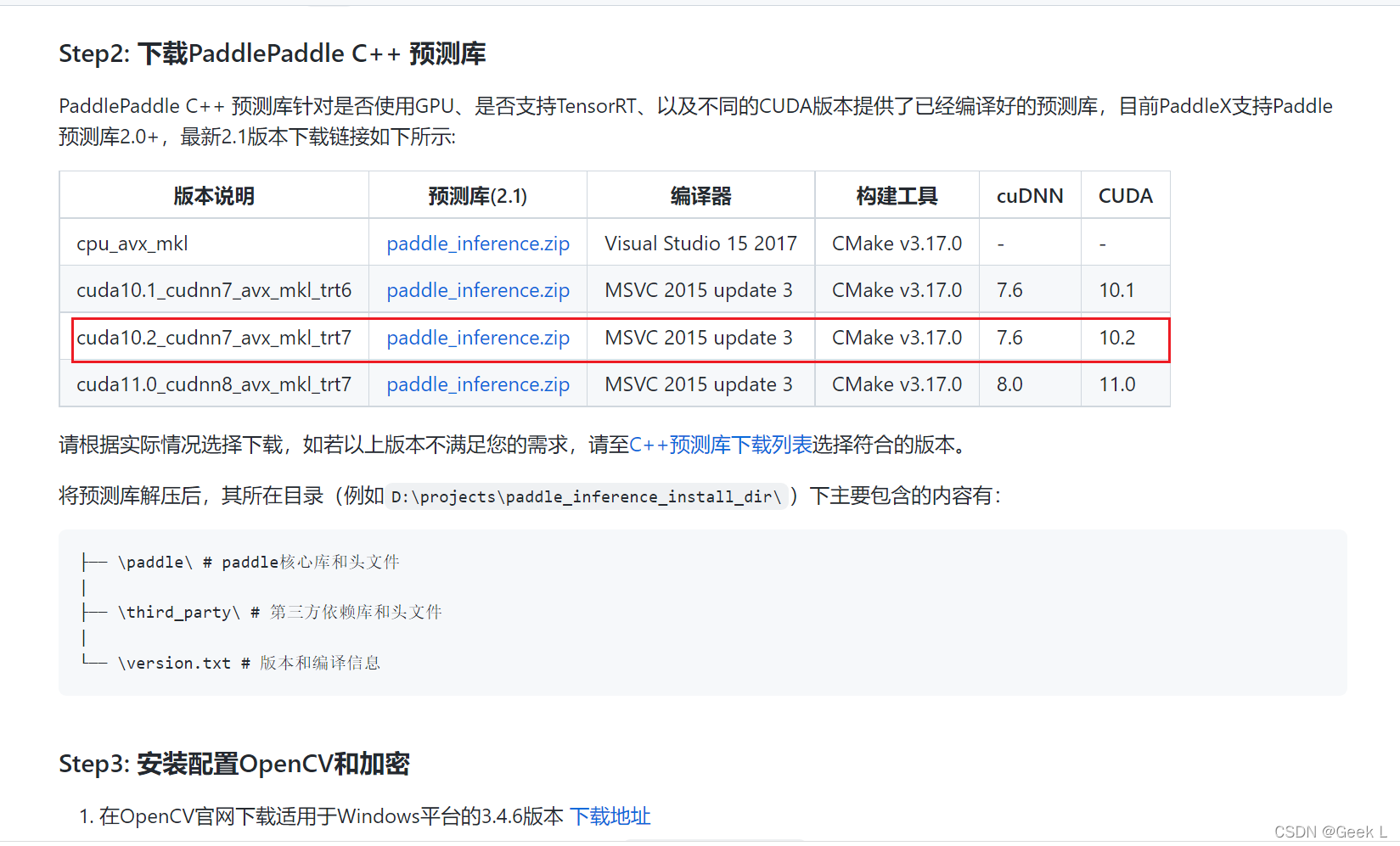The image size is (1400, 846).
Task: Download paddle_inference.zip for cpu_avx_mkl version
Action: click(x=477, y=244)
